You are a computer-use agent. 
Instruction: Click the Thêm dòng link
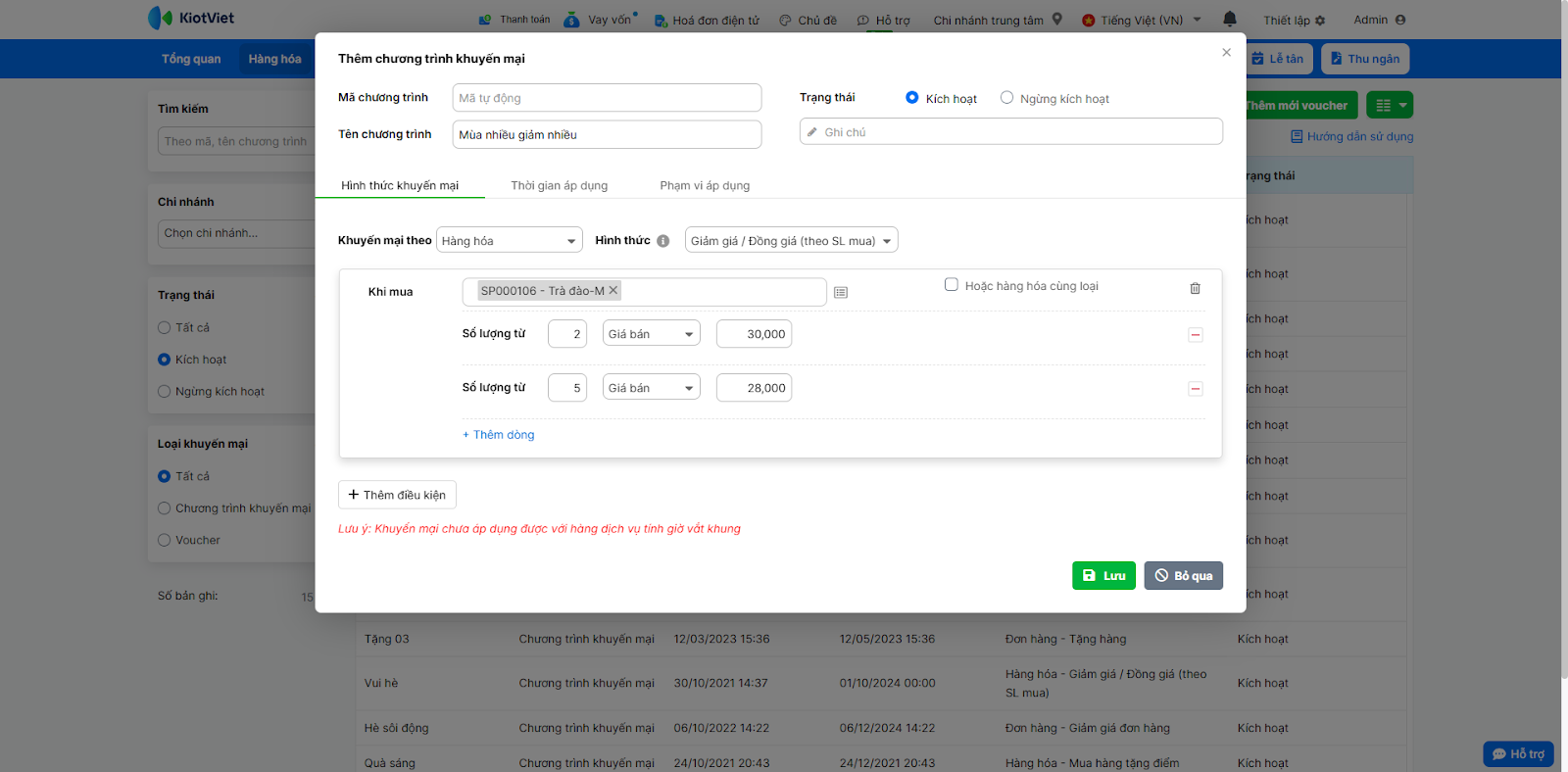(x=498, y=435)
